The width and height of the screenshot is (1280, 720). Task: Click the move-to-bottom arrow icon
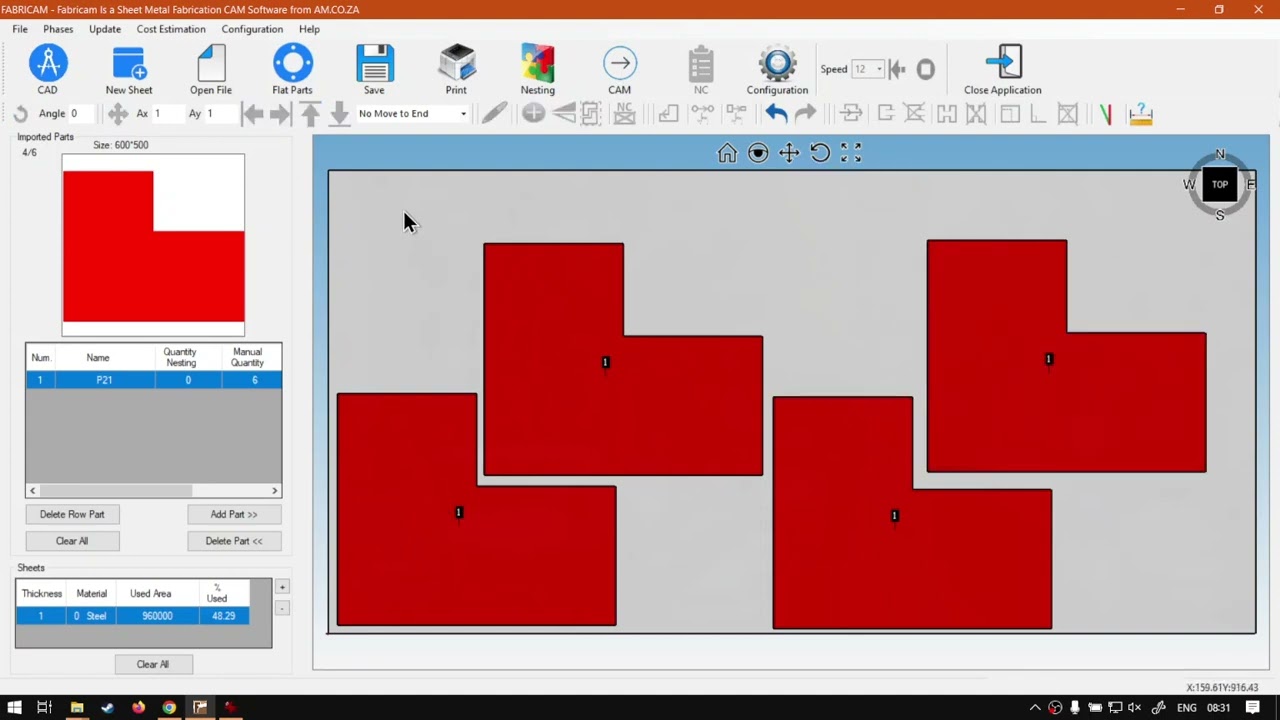pos(340,114)
